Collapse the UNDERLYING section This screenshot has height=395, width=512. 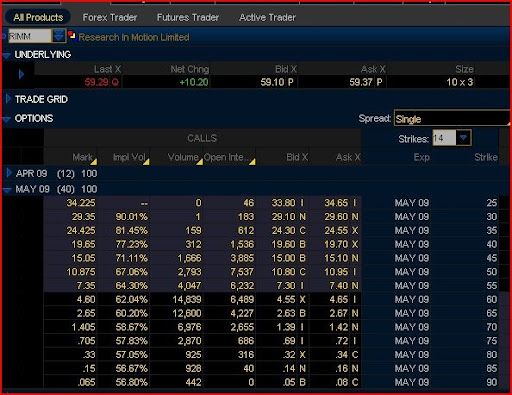[6, 56]
